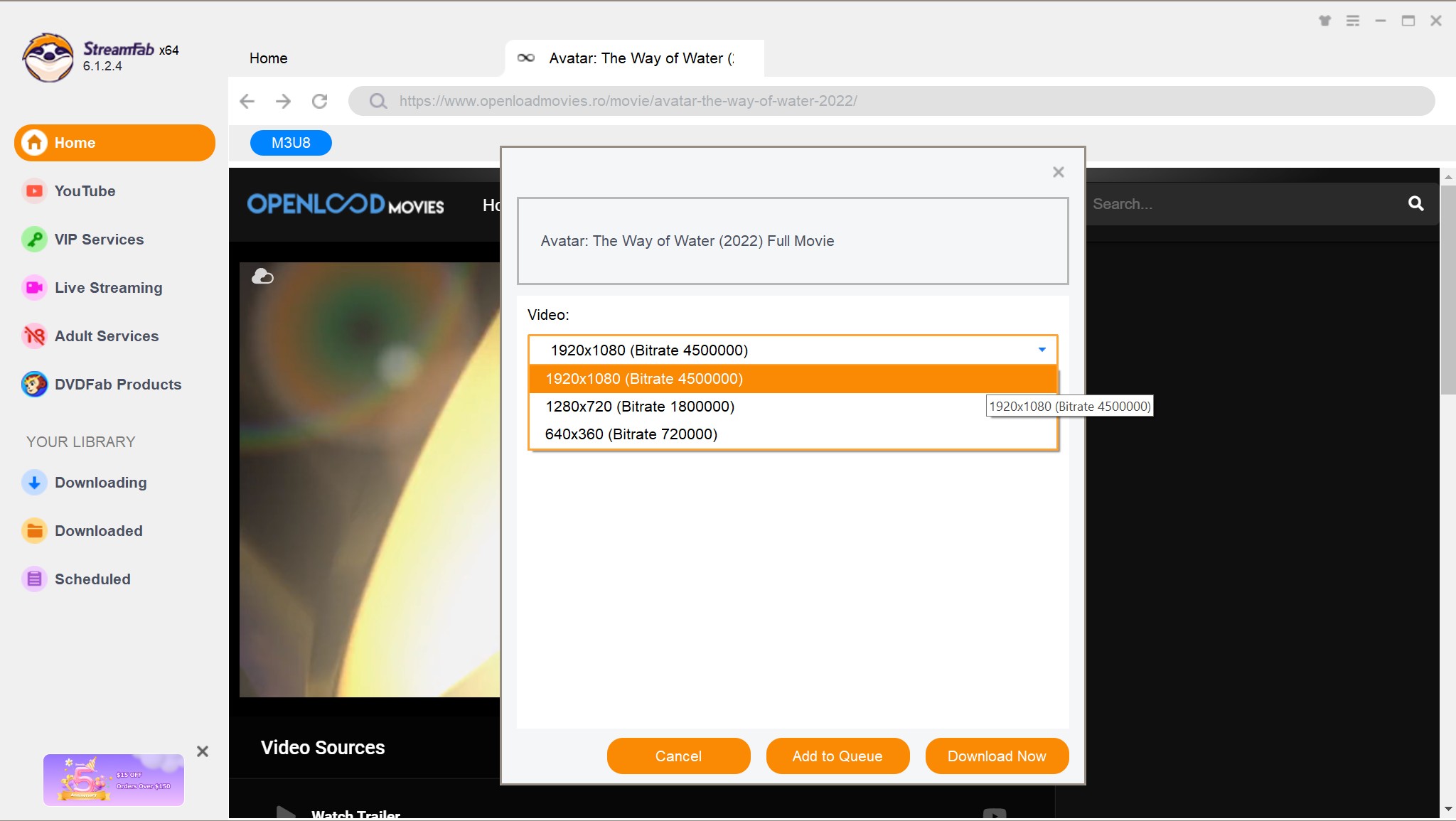Image resolution: width=1456 pixels, height=821 pixels.
Task: Expand the Video resolution dropdown menu
Action: (1042, 350)
